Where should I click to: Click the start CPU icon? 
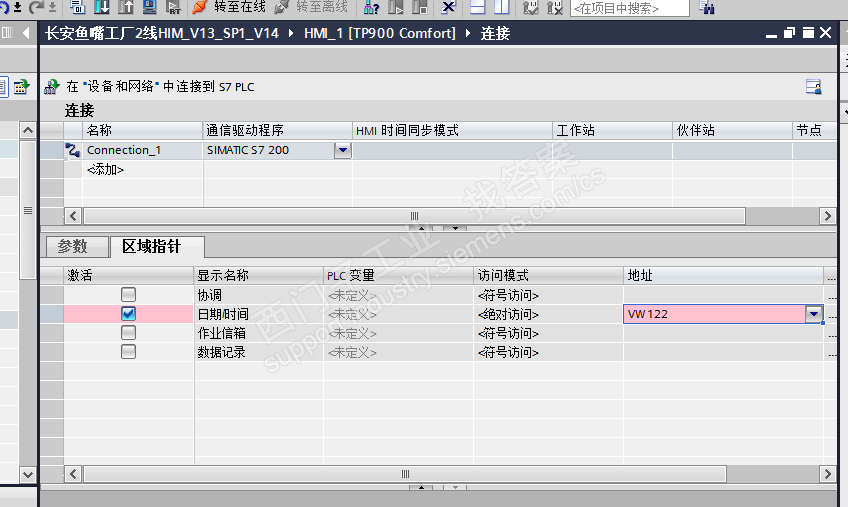coord(396,7)
